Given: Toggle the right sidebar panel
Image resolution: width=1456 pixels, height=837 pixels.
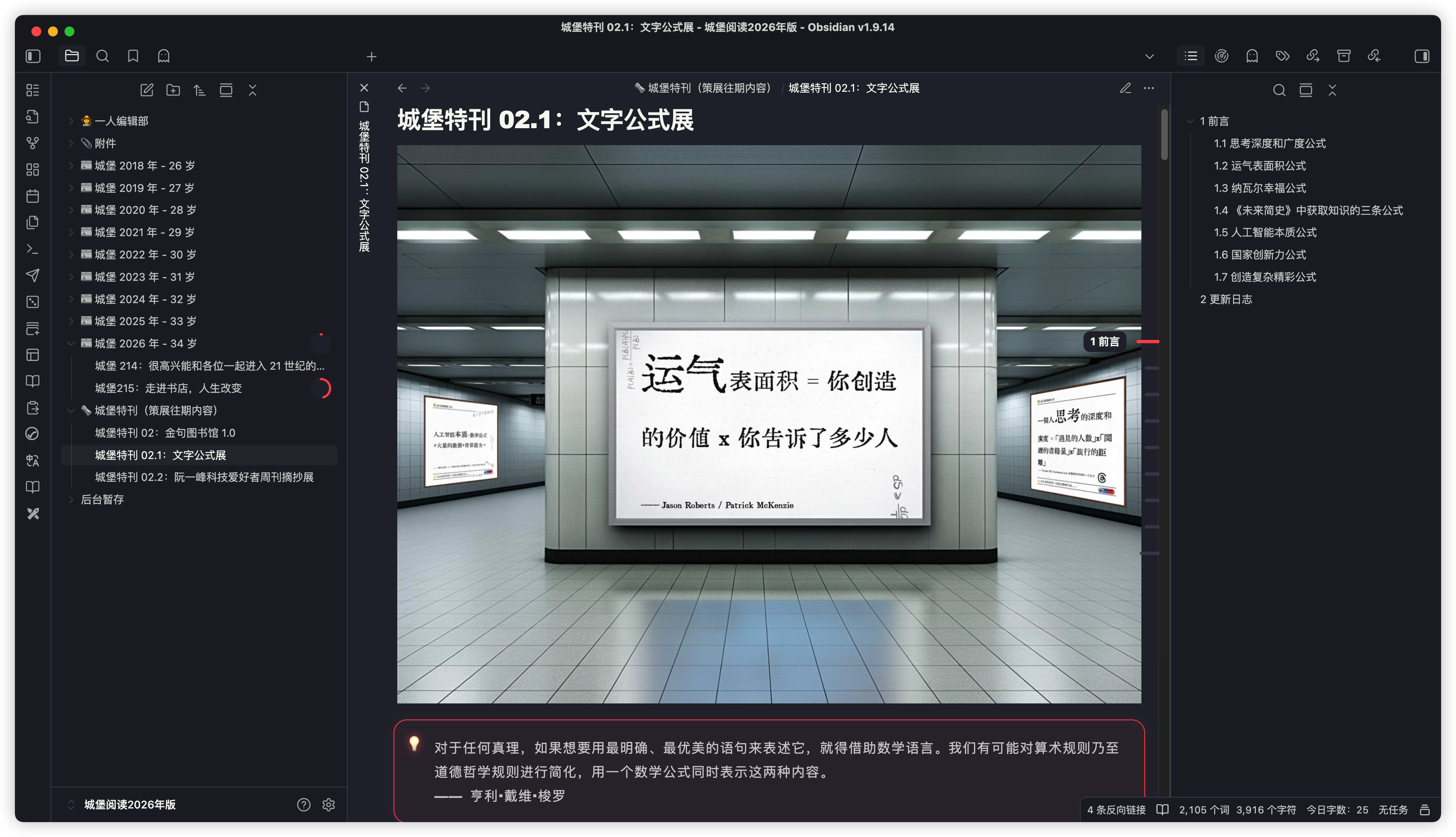Looking at the screenshot, I should (x=1422, y=56).
